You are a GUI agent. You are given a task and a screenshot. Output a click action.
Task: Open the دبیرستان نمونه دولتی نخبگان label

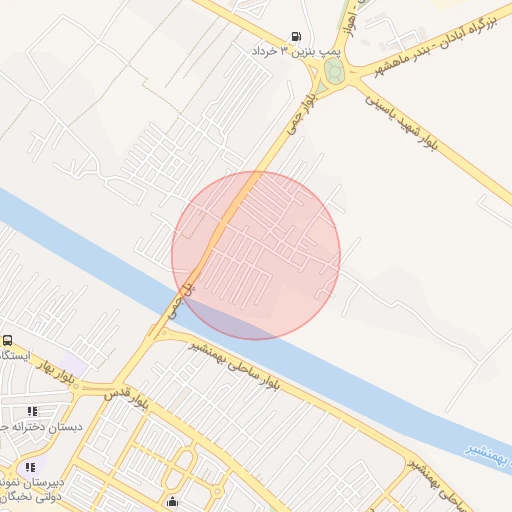(x=32, y=489)
